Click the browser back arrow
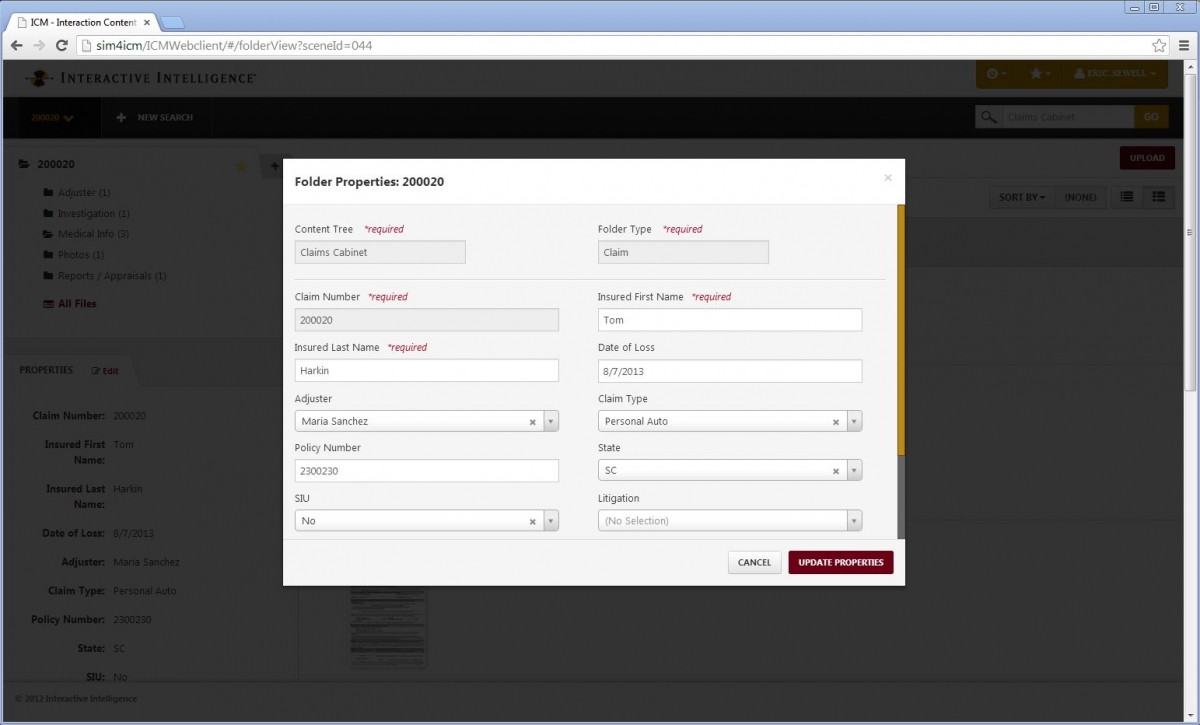The image size is (1200, 725). pos(17,46)
